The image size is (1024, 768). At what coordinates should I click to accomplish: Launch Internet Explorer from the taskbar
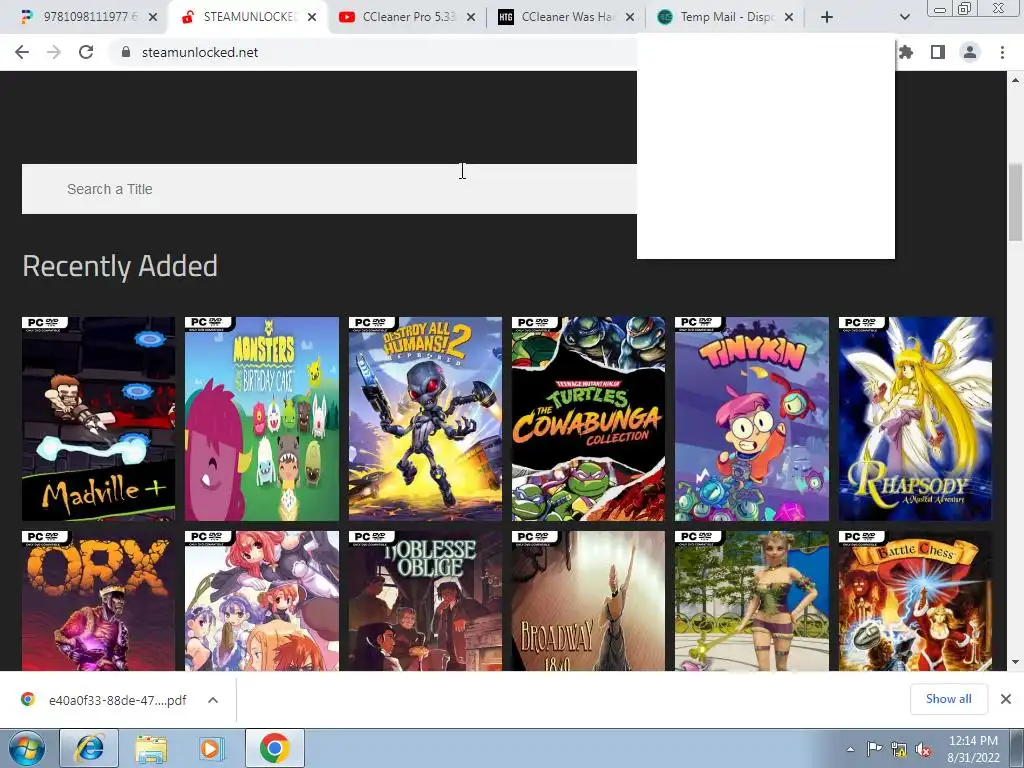[89, 748]
